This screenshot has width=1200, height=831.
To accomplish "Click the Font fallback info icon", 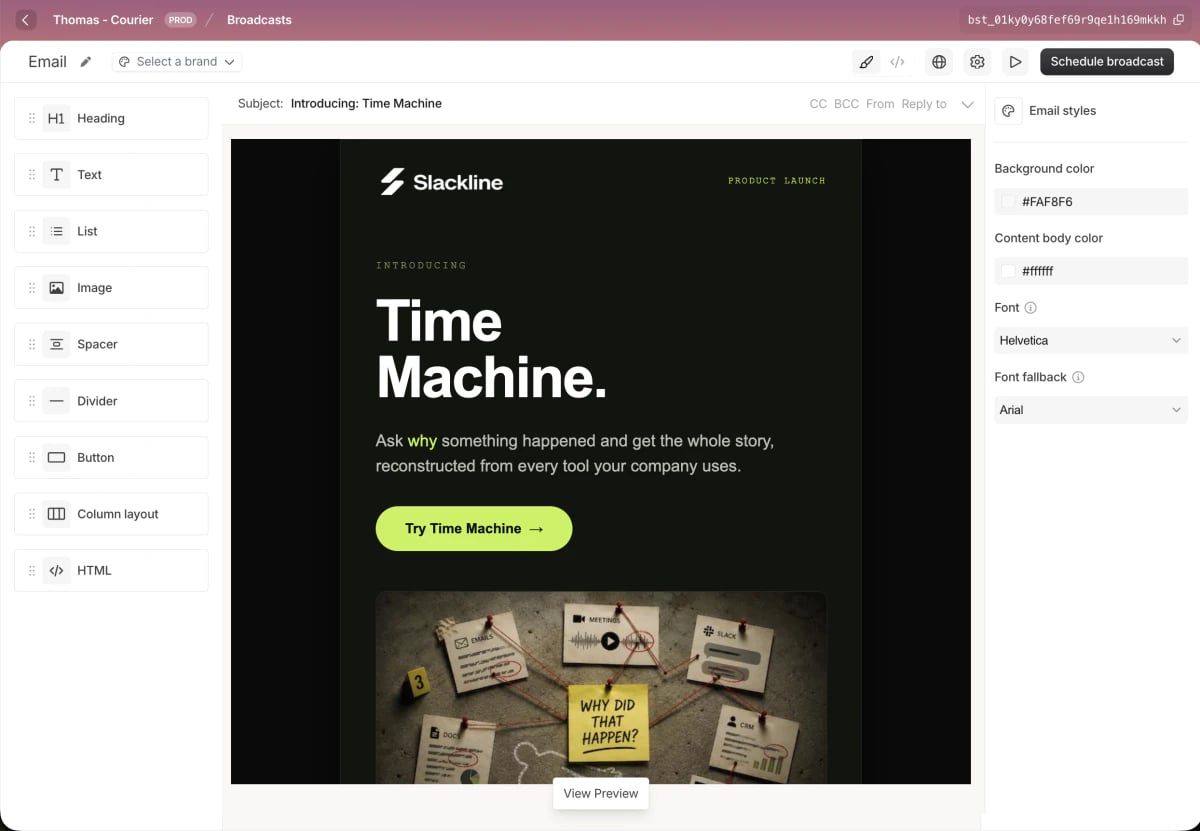I will pyautogui.click(x=1078, y=377).
